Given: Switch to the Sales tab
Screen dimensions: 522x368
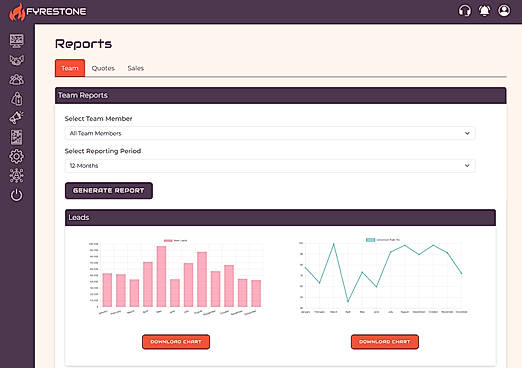Looking at the screenshot, I should 136,68.
